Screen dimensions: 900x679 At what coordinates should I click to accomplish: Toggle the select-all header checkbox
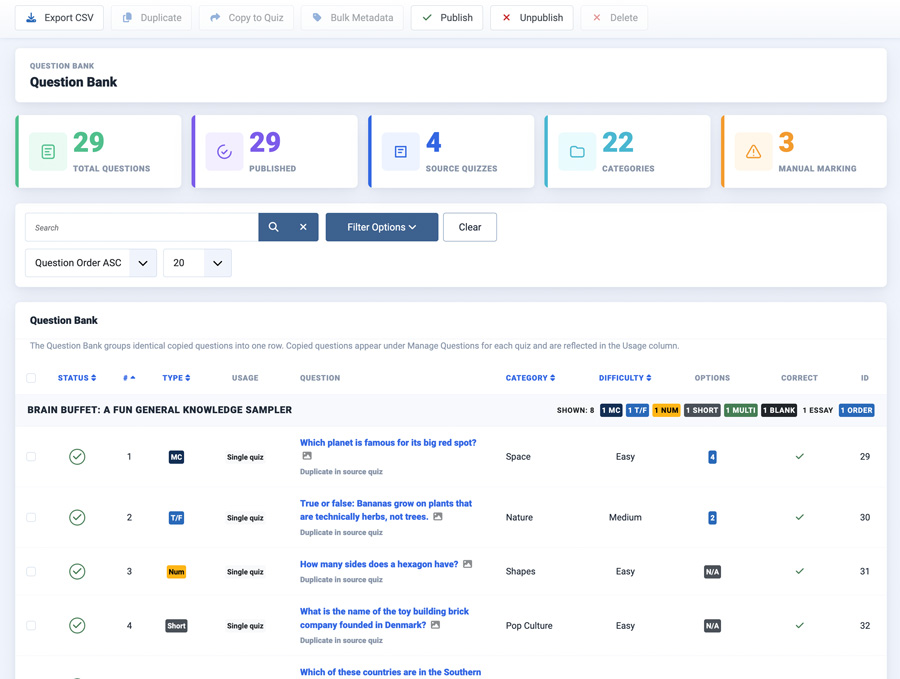coord(31,378)
